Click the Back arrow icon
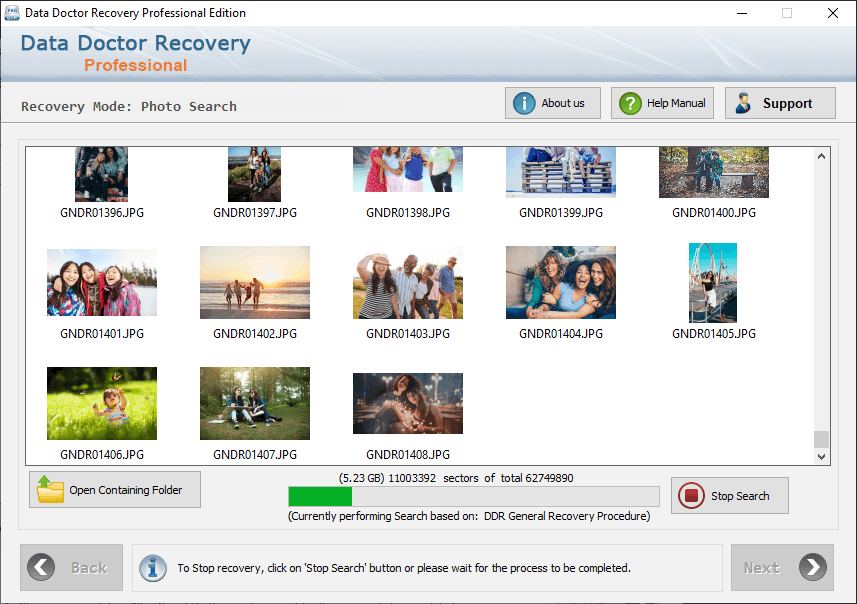This screenshot has height=604, width=857. tap(41, 567)
